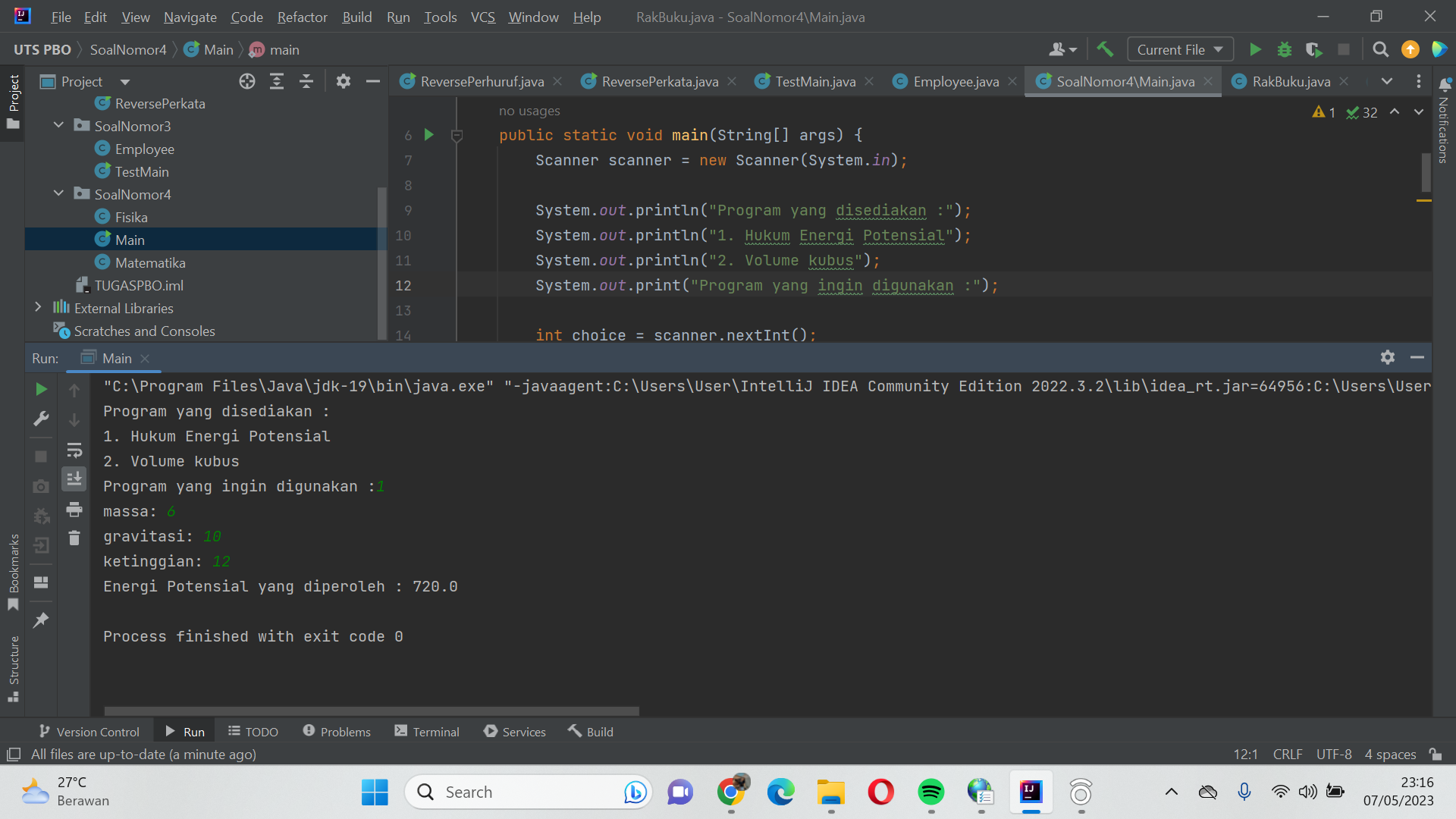Start debugging with the bug icon

tap(1284, 49)
